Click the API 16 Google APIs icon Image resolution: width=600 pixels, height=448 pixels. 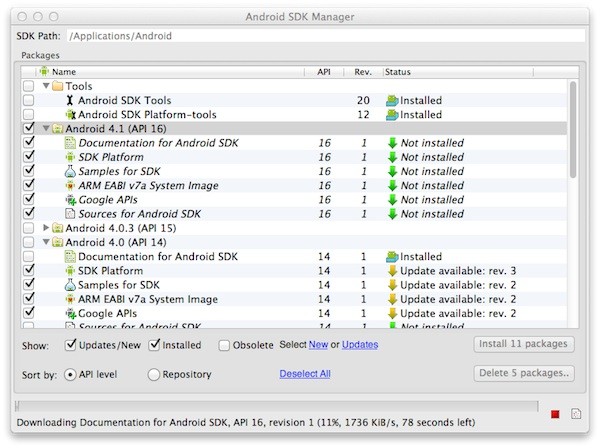pyautogui.click(x=71, y=200)
